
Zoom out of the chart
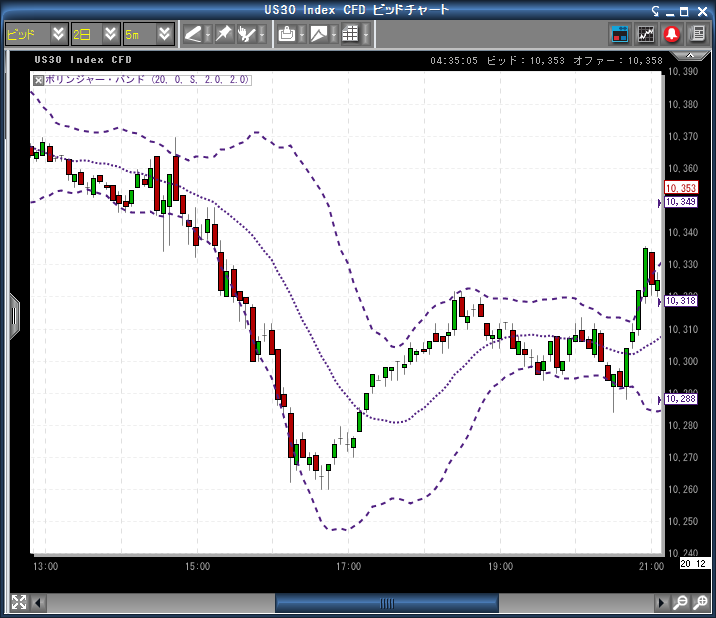pyautogui.click(x=700, y=603)
